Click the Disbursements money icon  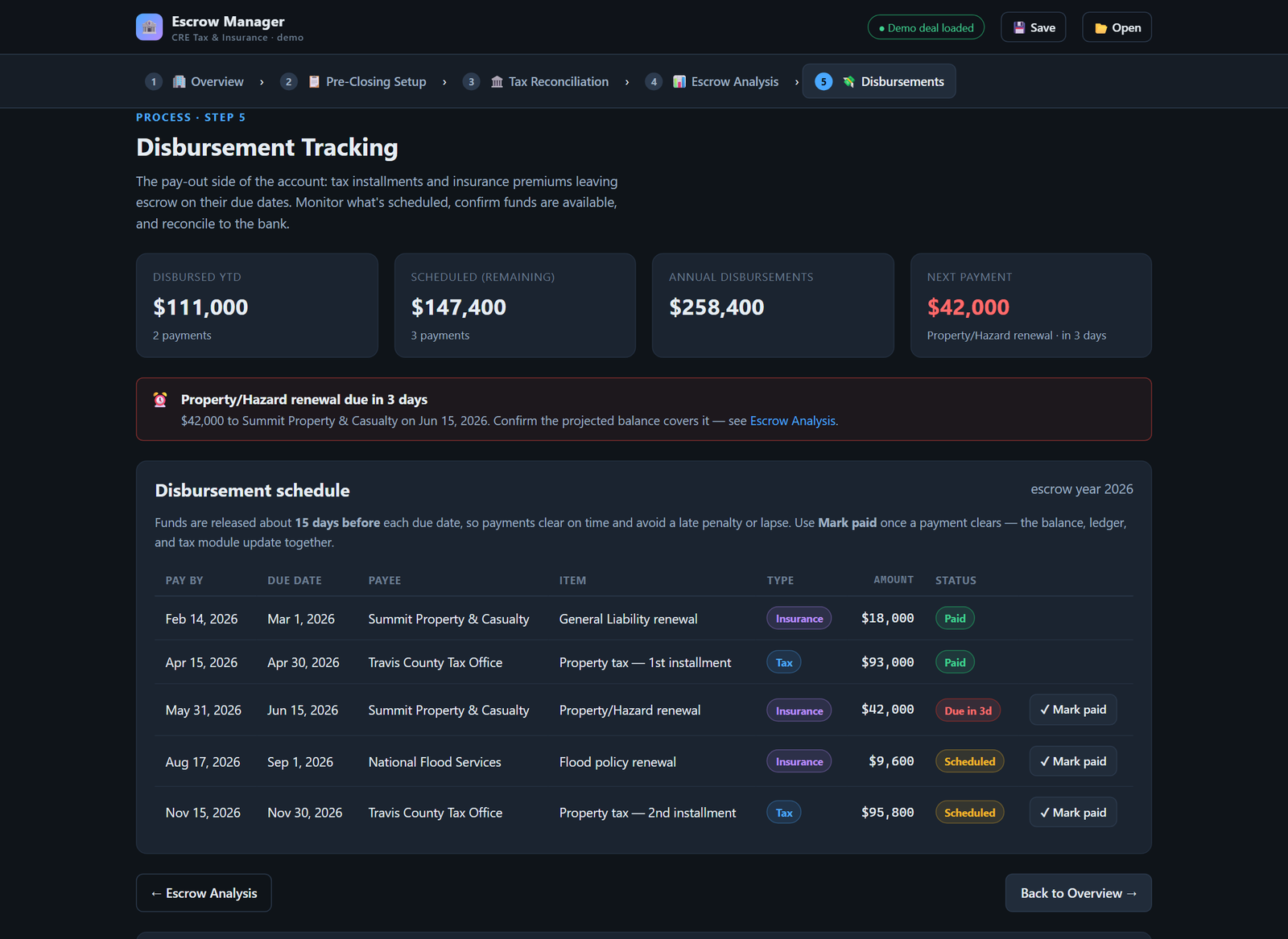point(848,81)
